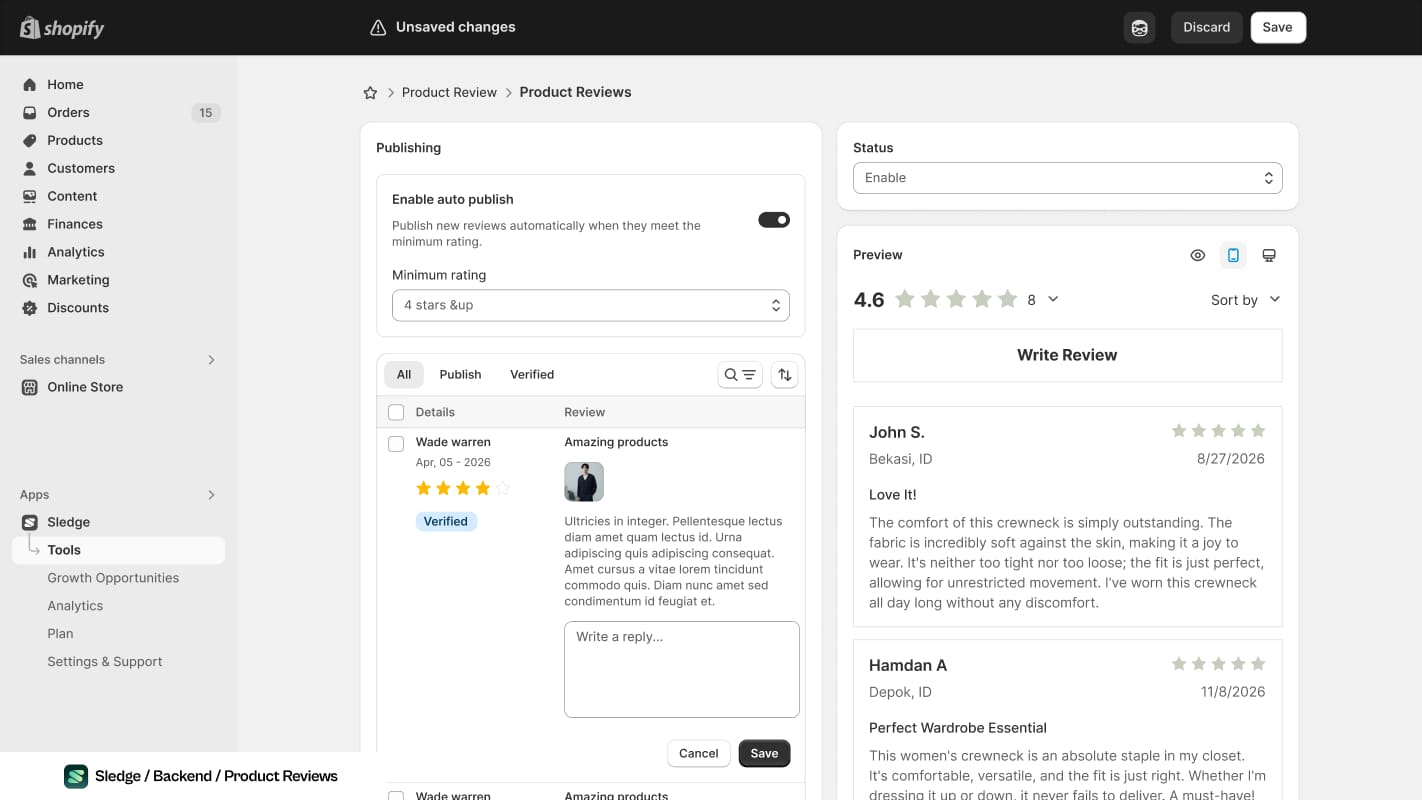The height and width of the screenshot is (800, 1422).
Task: Switch to the Verified tab
Action: [532, 375]
